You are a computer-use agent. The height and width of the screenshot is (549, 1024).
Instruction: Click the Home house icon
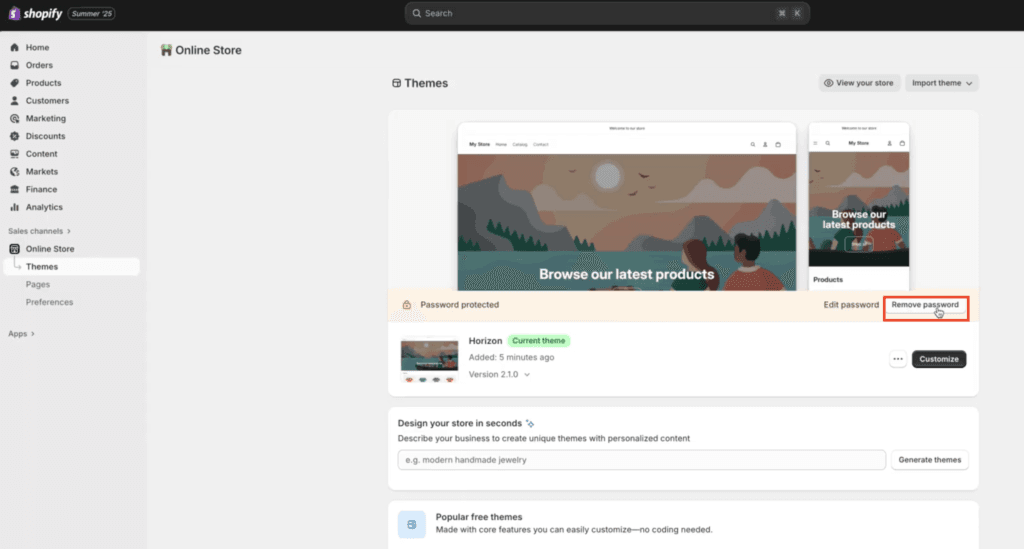(14, 48)
